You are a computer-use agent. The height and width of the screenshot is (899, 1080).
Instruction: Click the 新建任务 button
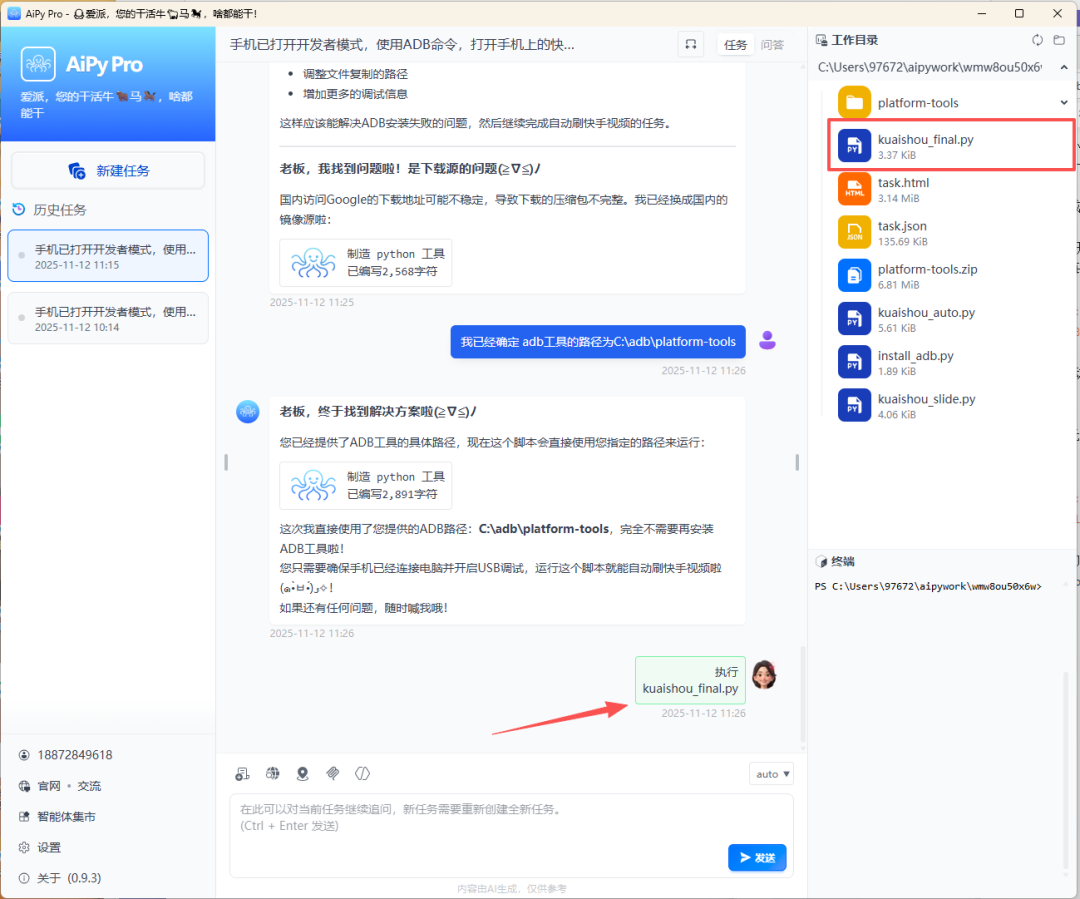pyautogui.click(x=107, y=170)
